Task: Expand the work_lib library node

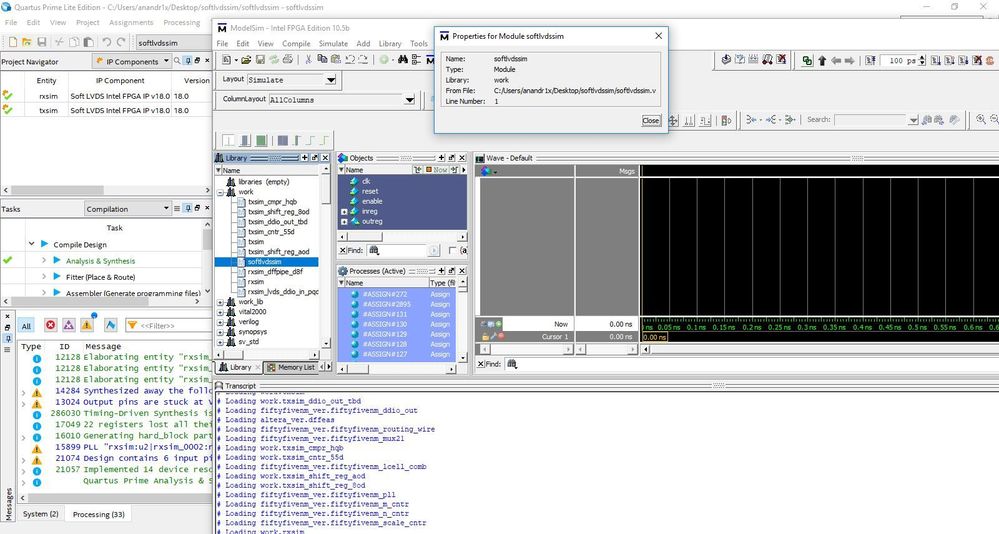Action: pos(221,301)
